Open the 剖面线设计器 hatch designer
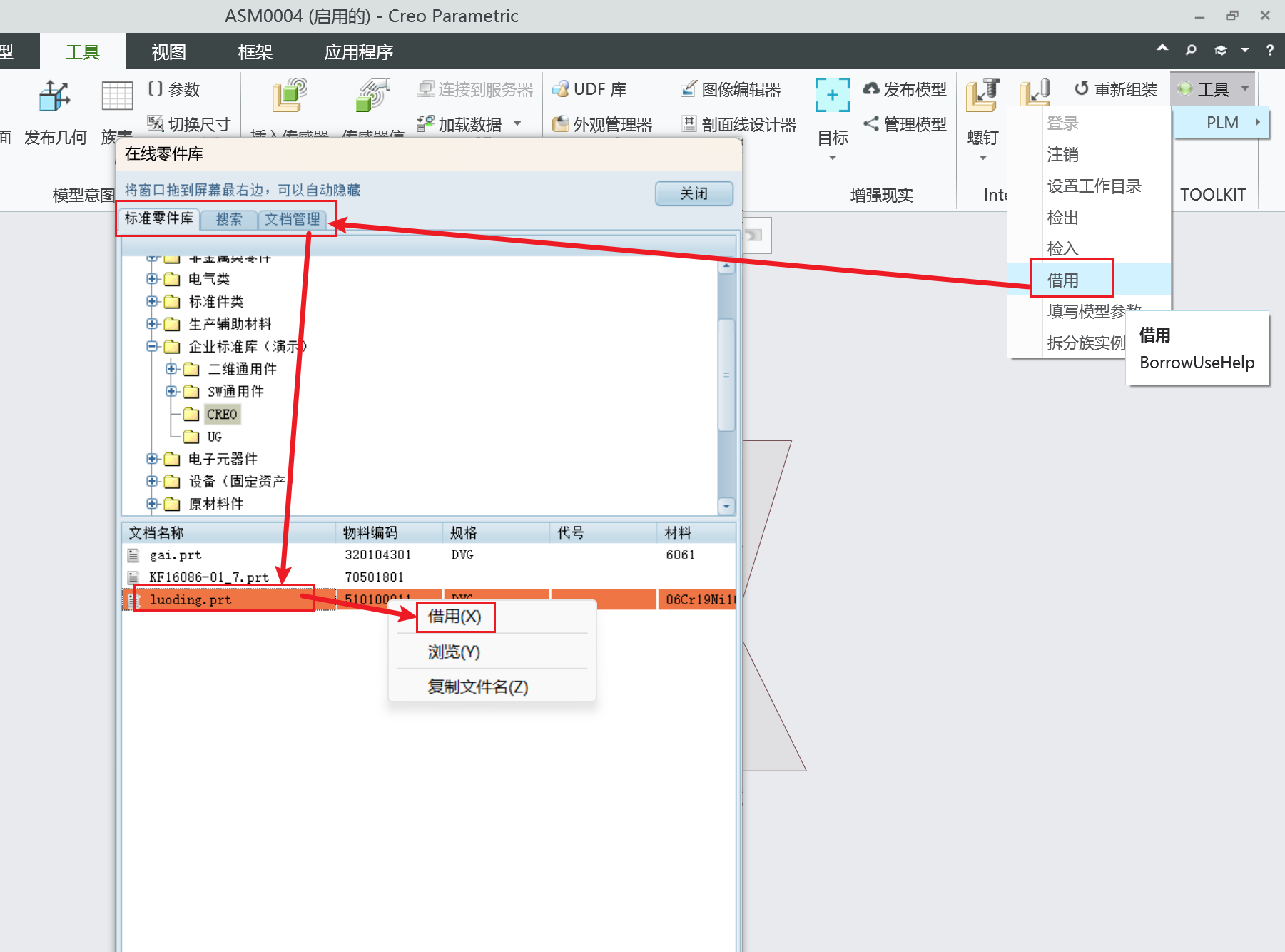 pos(738,124)
